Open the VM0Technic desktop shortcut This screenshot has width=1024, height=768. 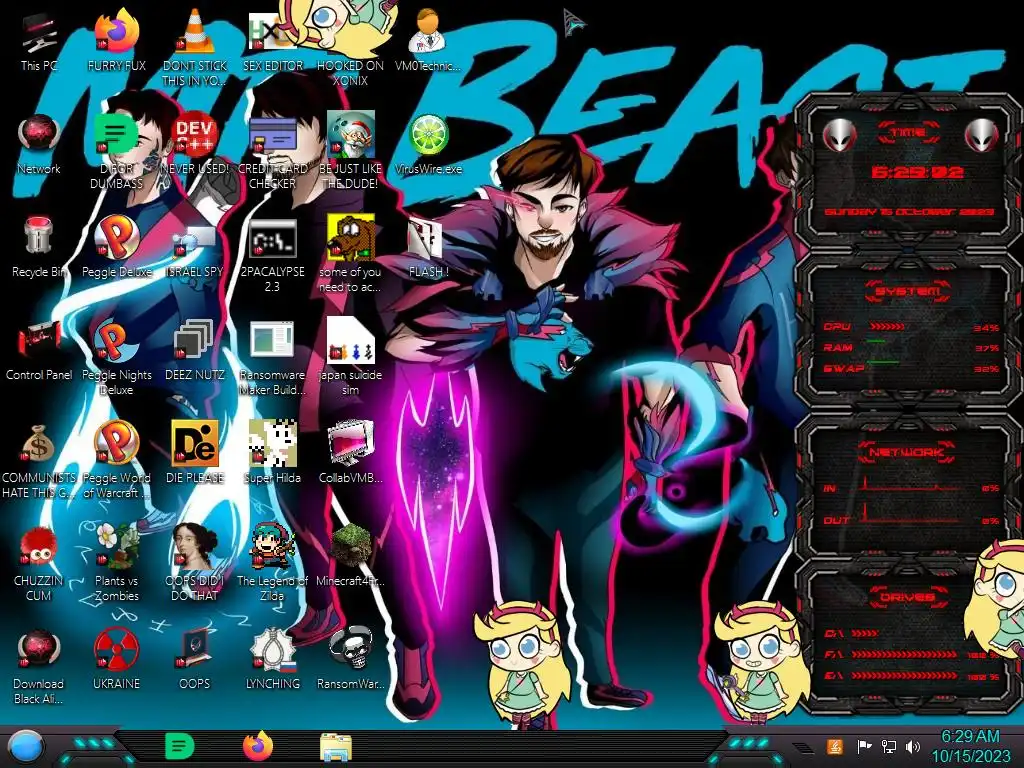click(428, 40)
